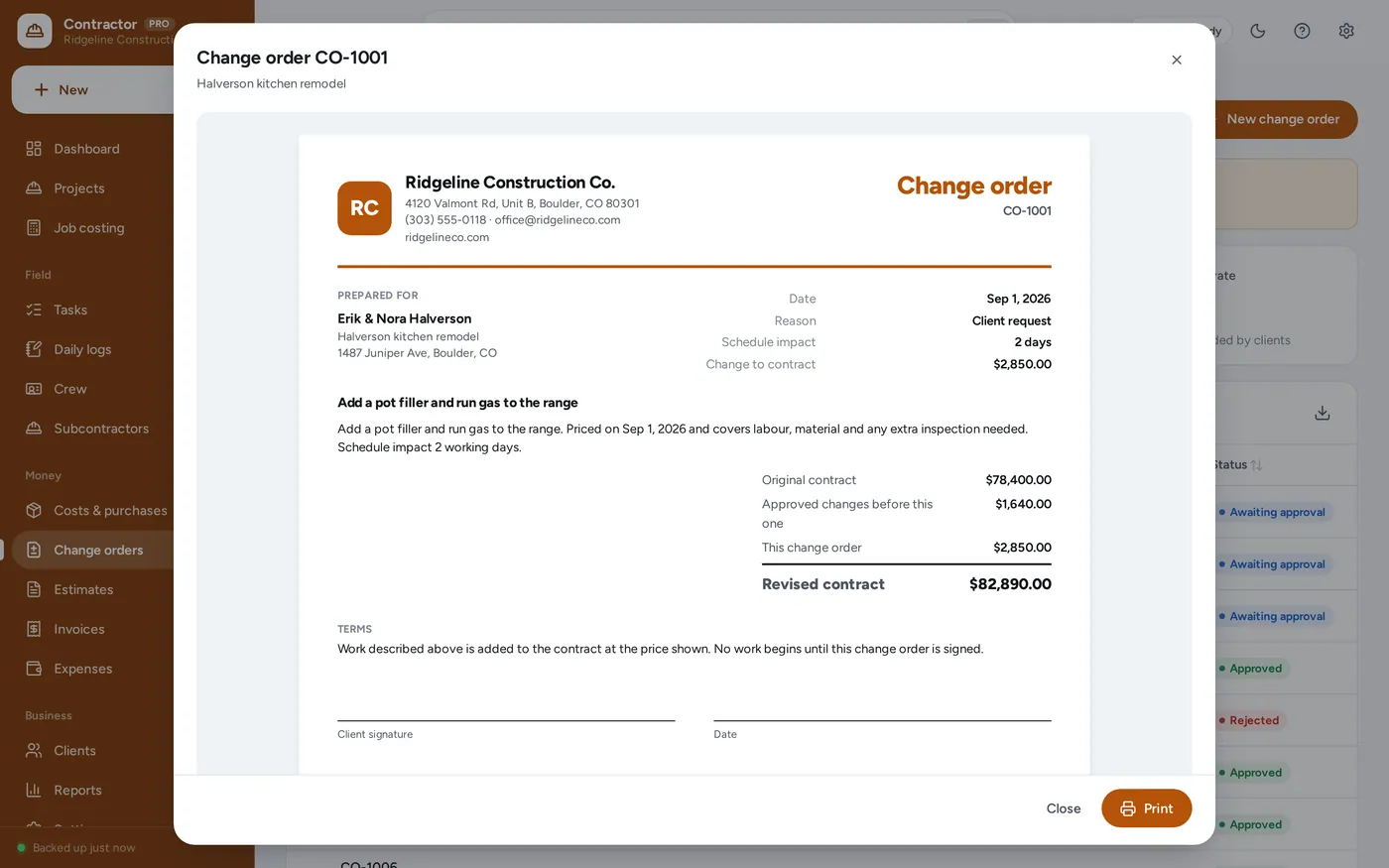Click the Expenses wallet icon

[x=34, y=669]
